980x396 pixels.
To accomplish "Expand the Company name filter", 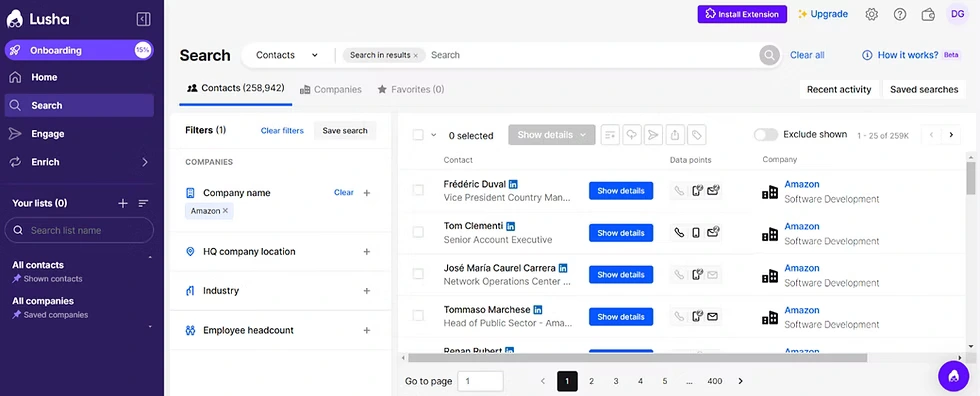I will point(367,193).
